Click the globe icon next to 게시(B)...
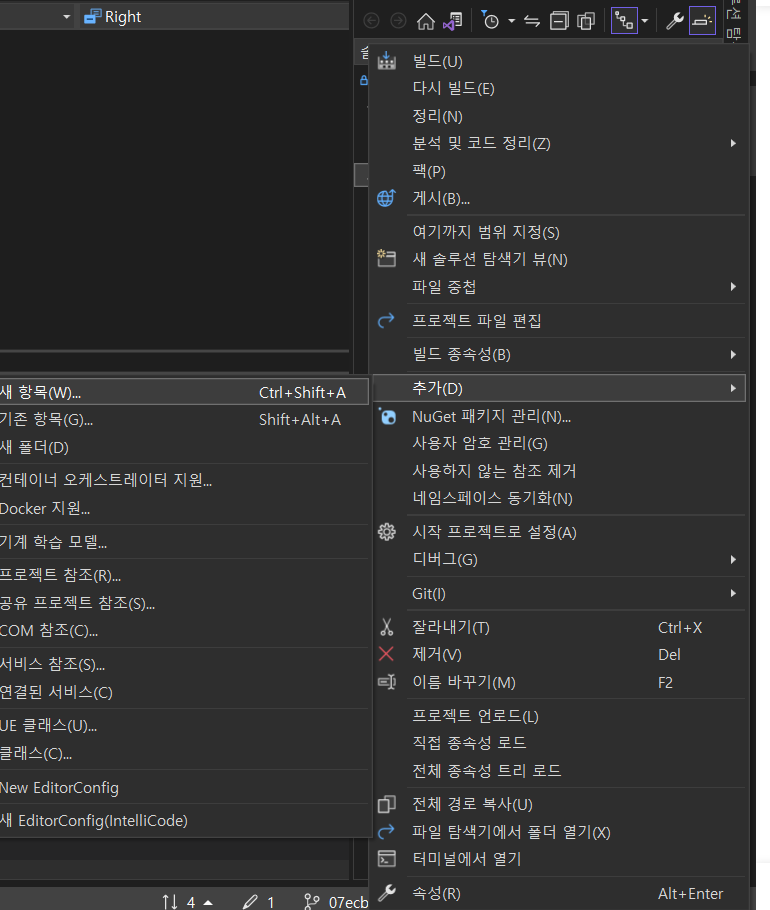Viewport: 770px width, 910px height. coord(386,198)
